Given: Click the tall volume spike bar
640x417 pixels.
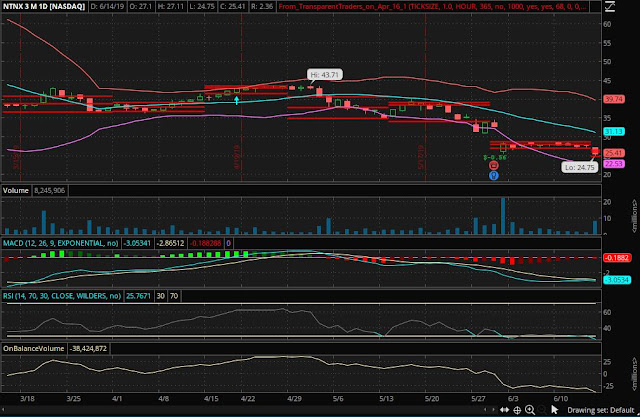Looking at the screenshot, I should tap(503, 216).
